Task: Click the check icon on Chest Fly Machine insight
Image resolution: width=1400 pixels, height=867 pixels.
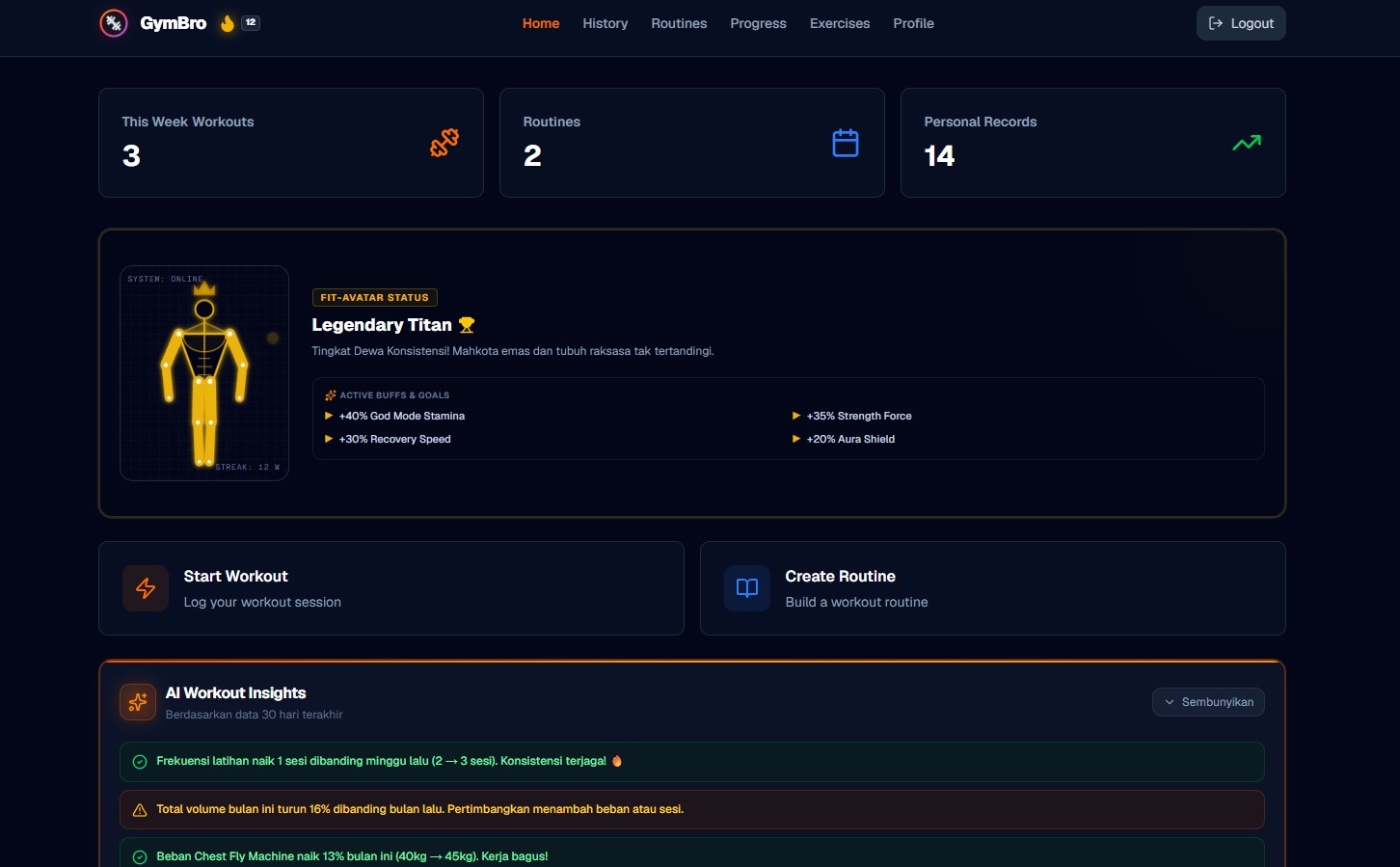Action: pos(139,857)
